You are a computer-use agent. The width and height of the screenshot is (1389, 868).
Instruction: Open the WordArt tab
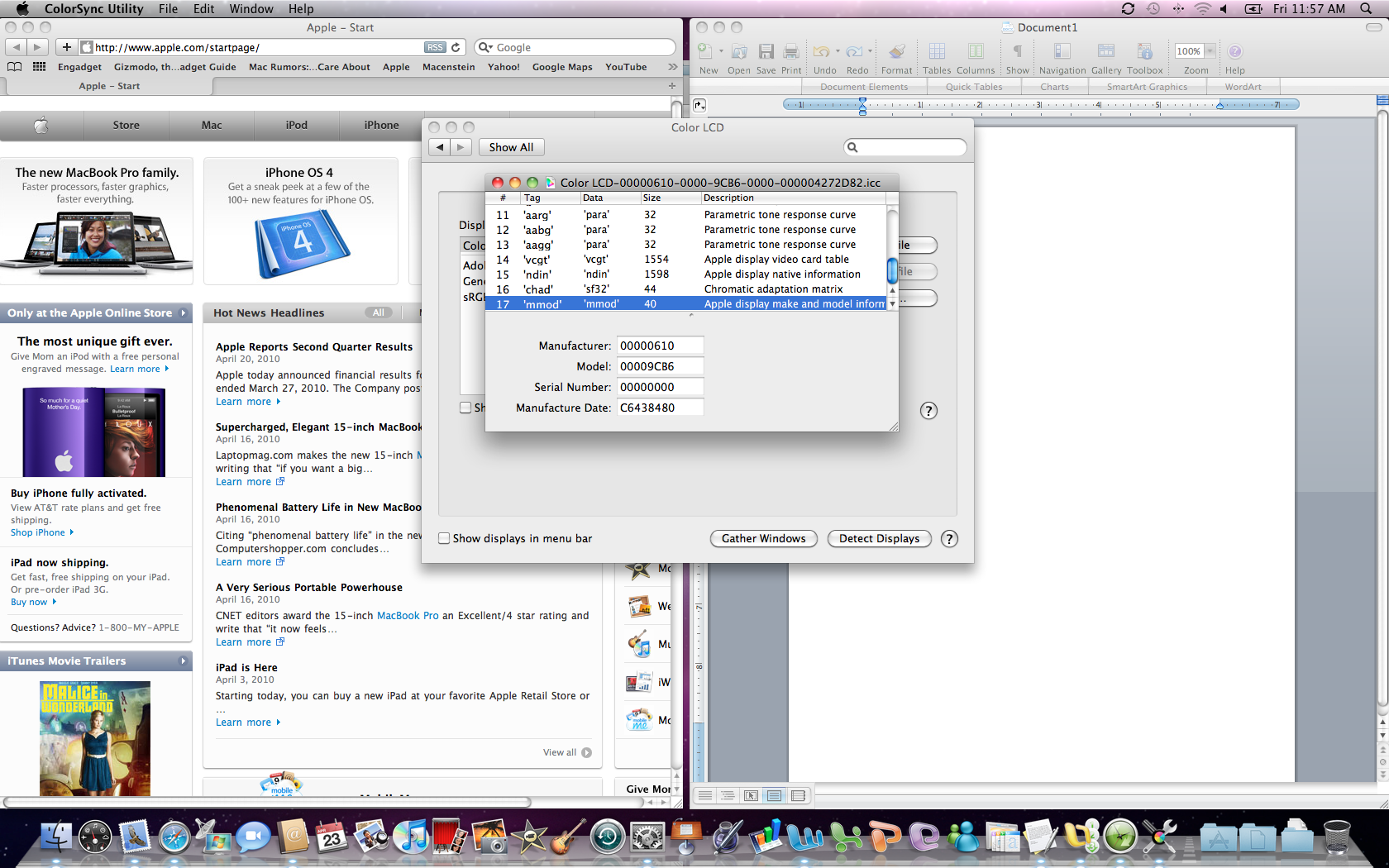tap(1243, 87)
